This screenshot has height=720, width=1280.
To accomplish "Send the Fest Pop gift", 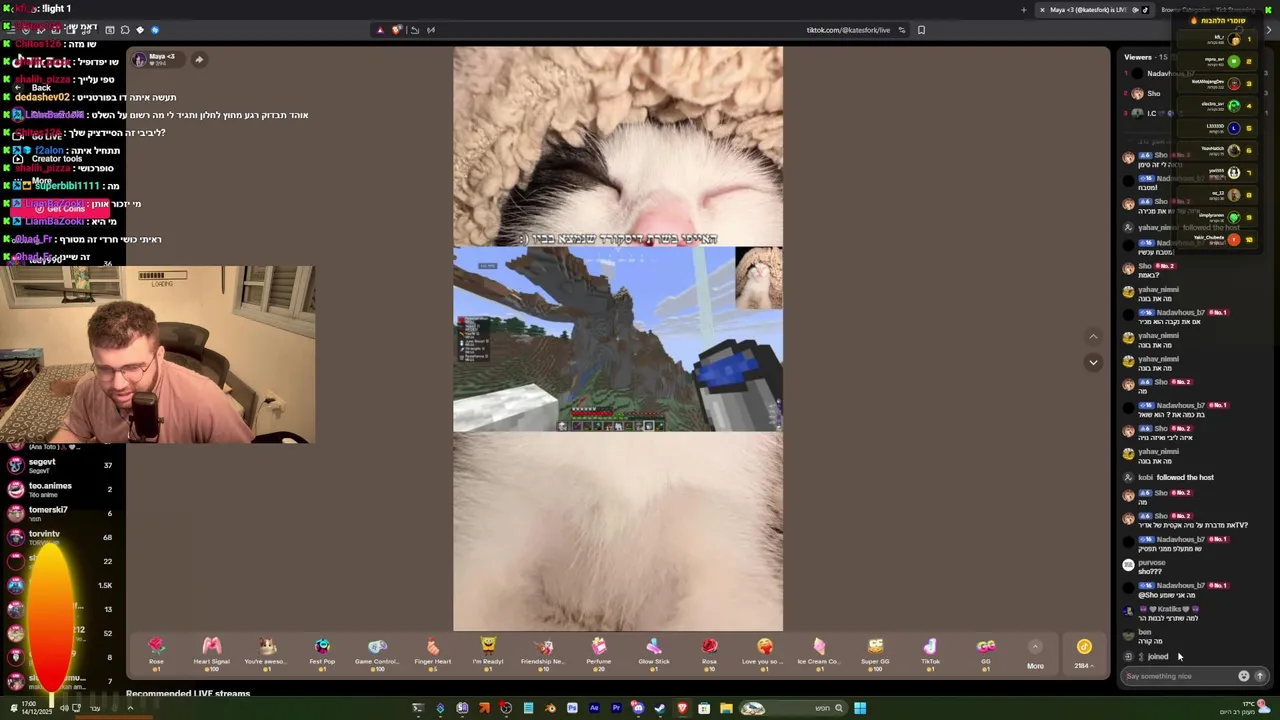I will click(x=322, y=652).
